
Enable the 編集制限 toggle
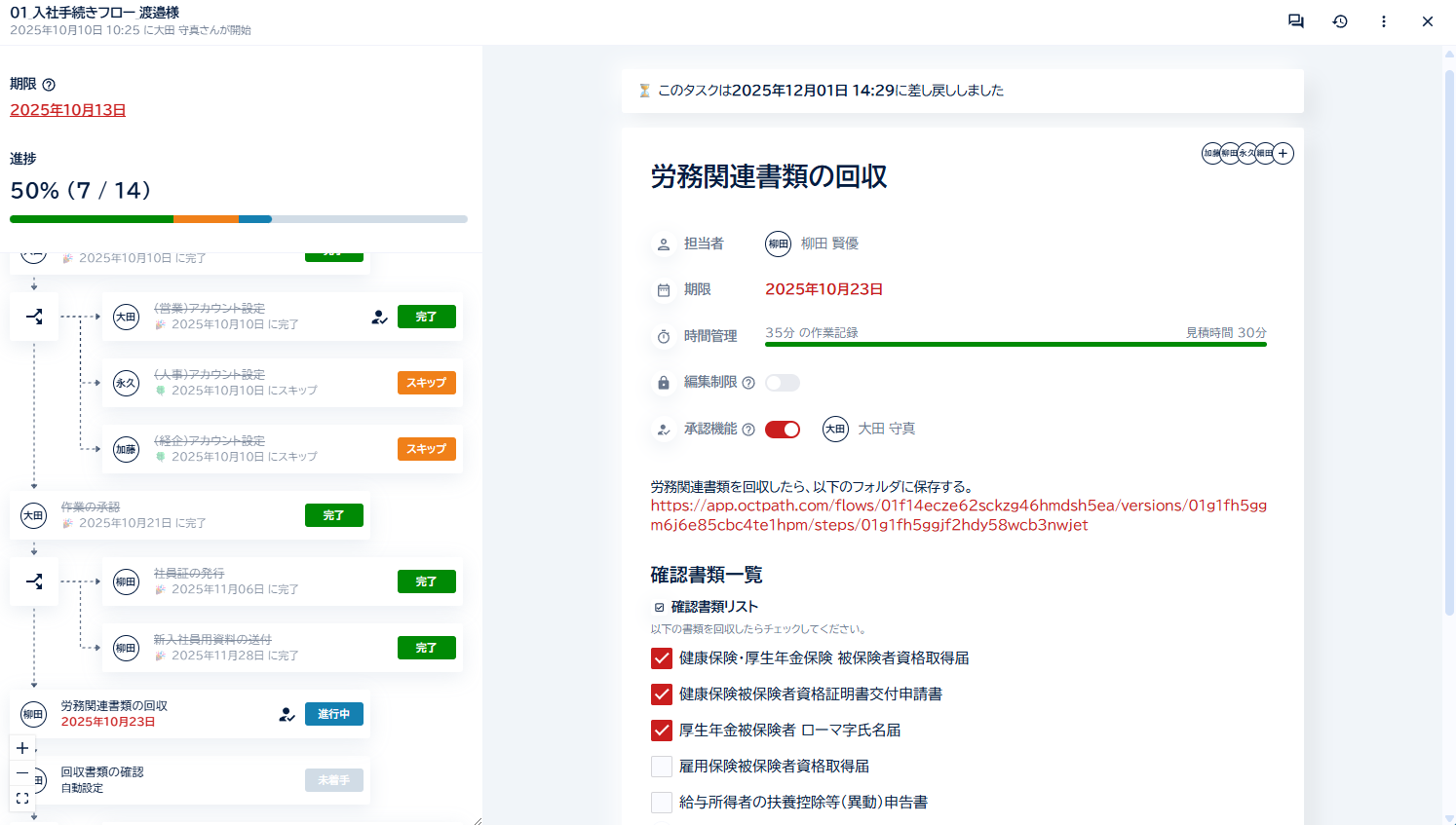783,383
